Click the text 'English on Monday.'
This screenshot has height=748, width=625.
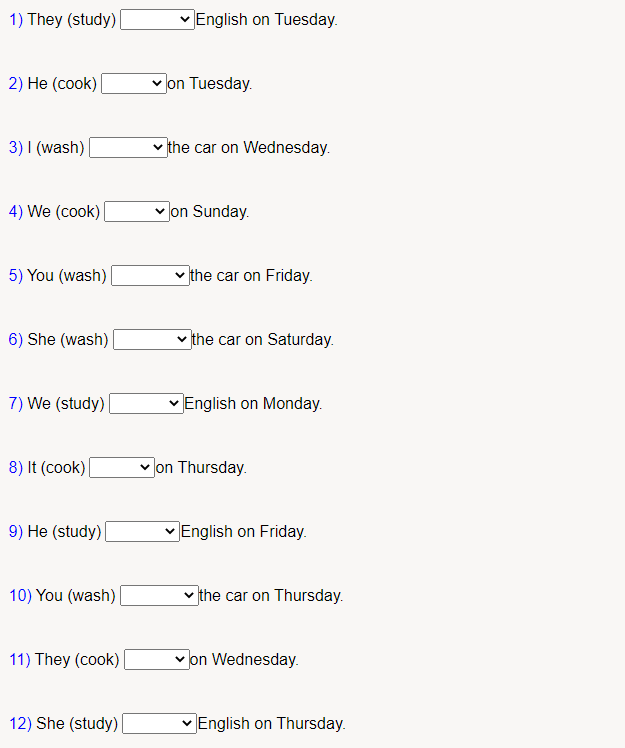click(x=253, y=404)
